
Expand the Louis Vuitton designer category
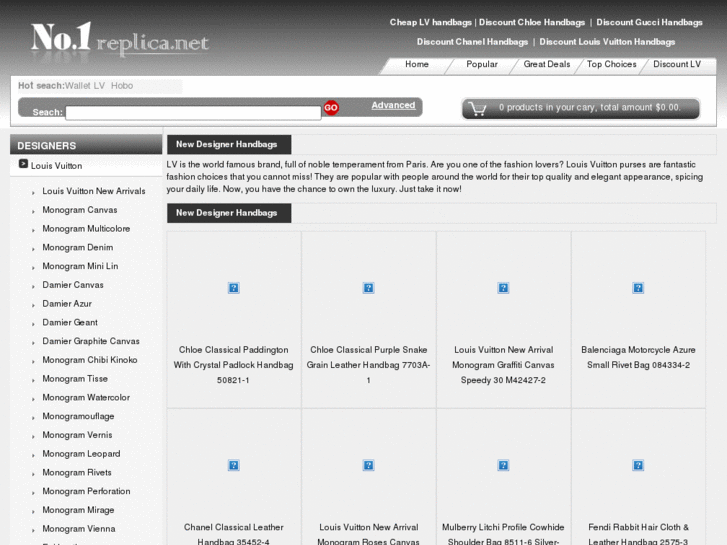click(57, 166)
